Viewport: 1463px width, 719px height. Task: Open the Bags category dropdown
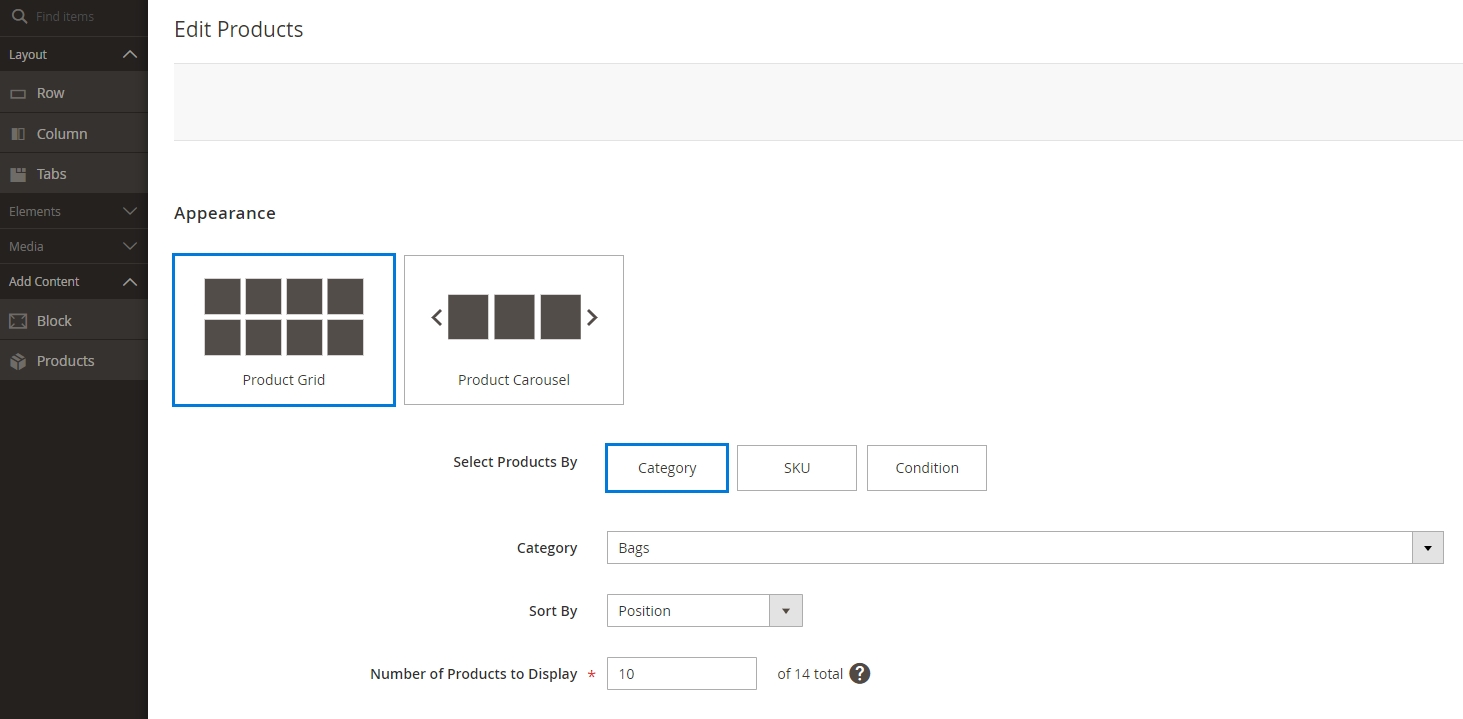click(x=1428, y=547)
